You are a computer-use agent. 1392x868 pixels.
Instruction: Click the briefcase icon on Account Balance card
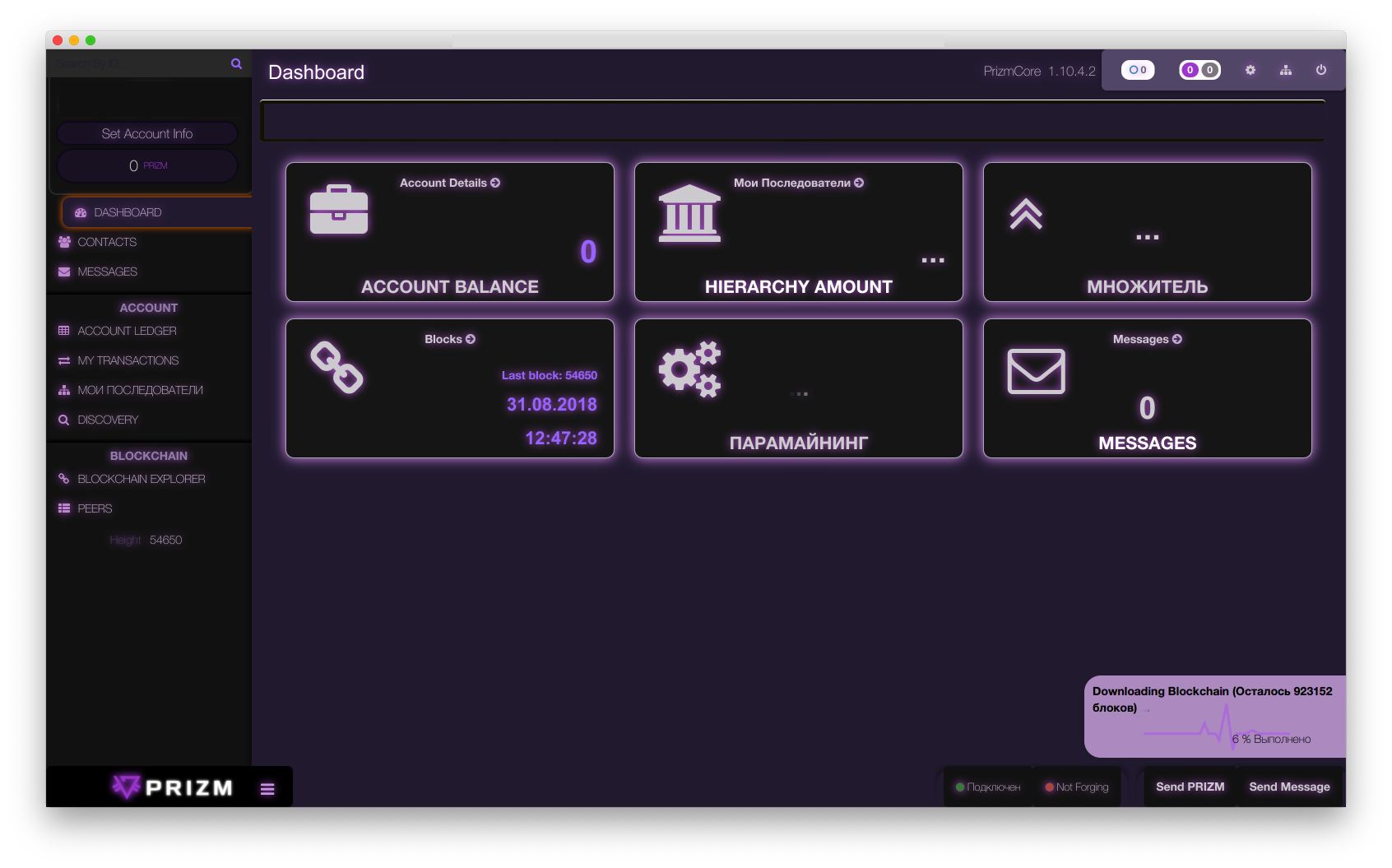click(x=339, y=210)
